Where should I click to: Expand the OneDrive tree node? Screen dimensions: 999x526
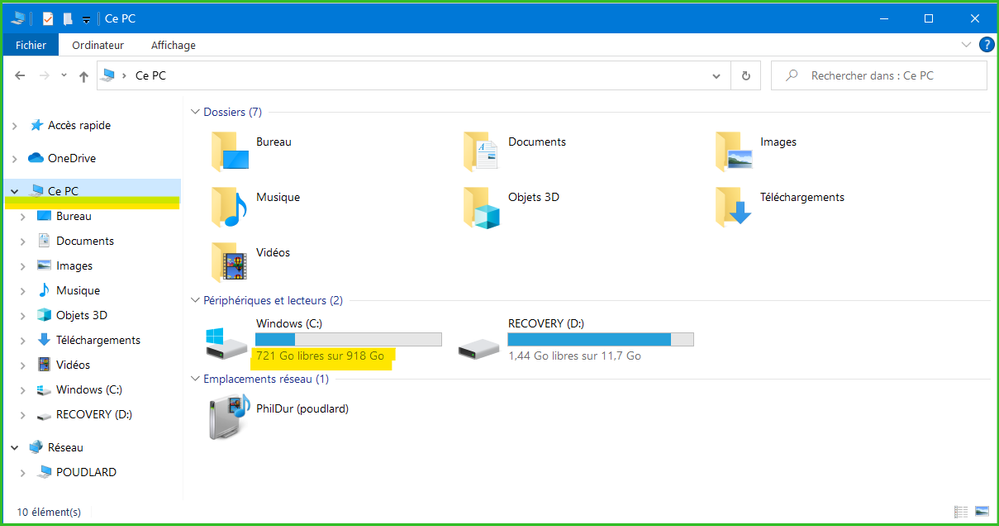point(15,159)
